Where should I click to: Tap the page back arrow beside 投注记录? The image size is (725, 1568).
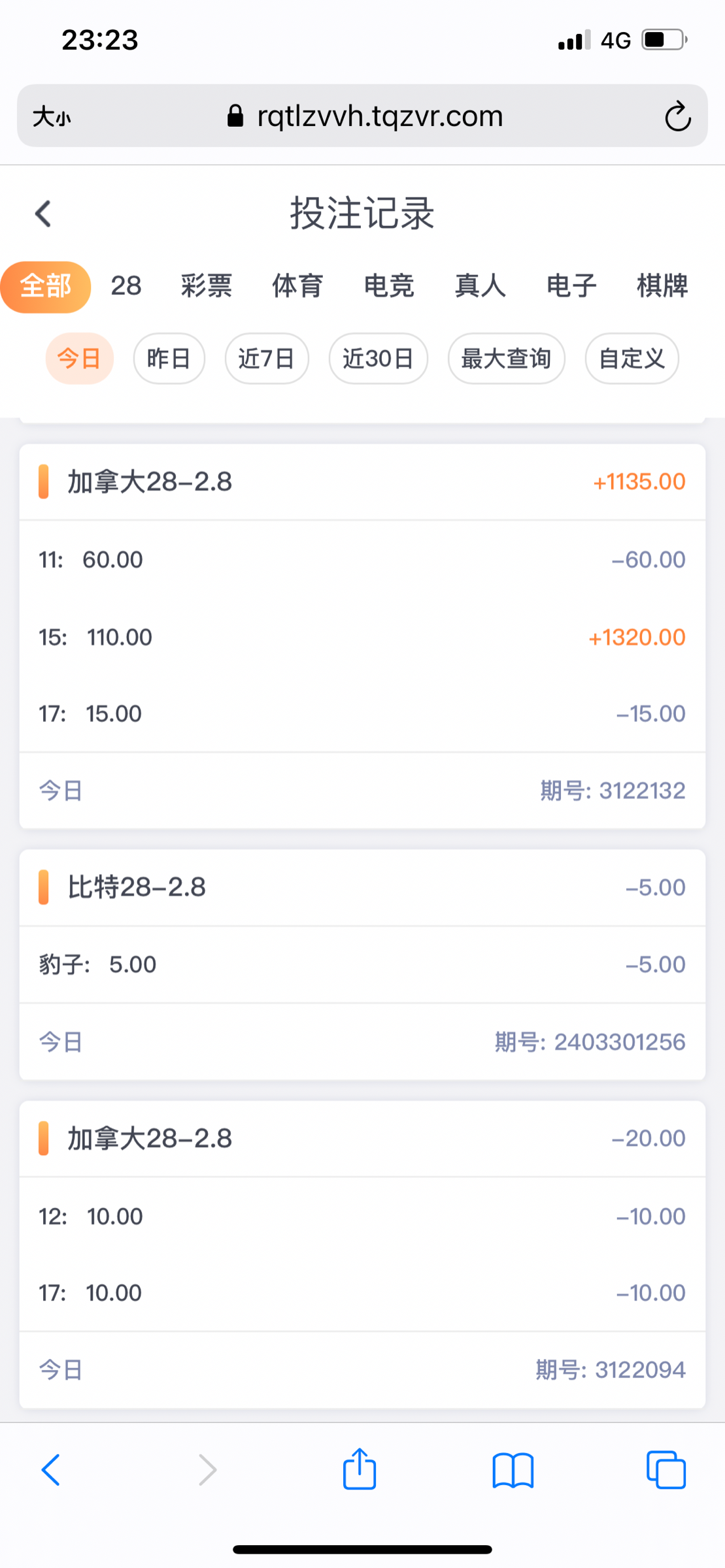tap(43, 214)
